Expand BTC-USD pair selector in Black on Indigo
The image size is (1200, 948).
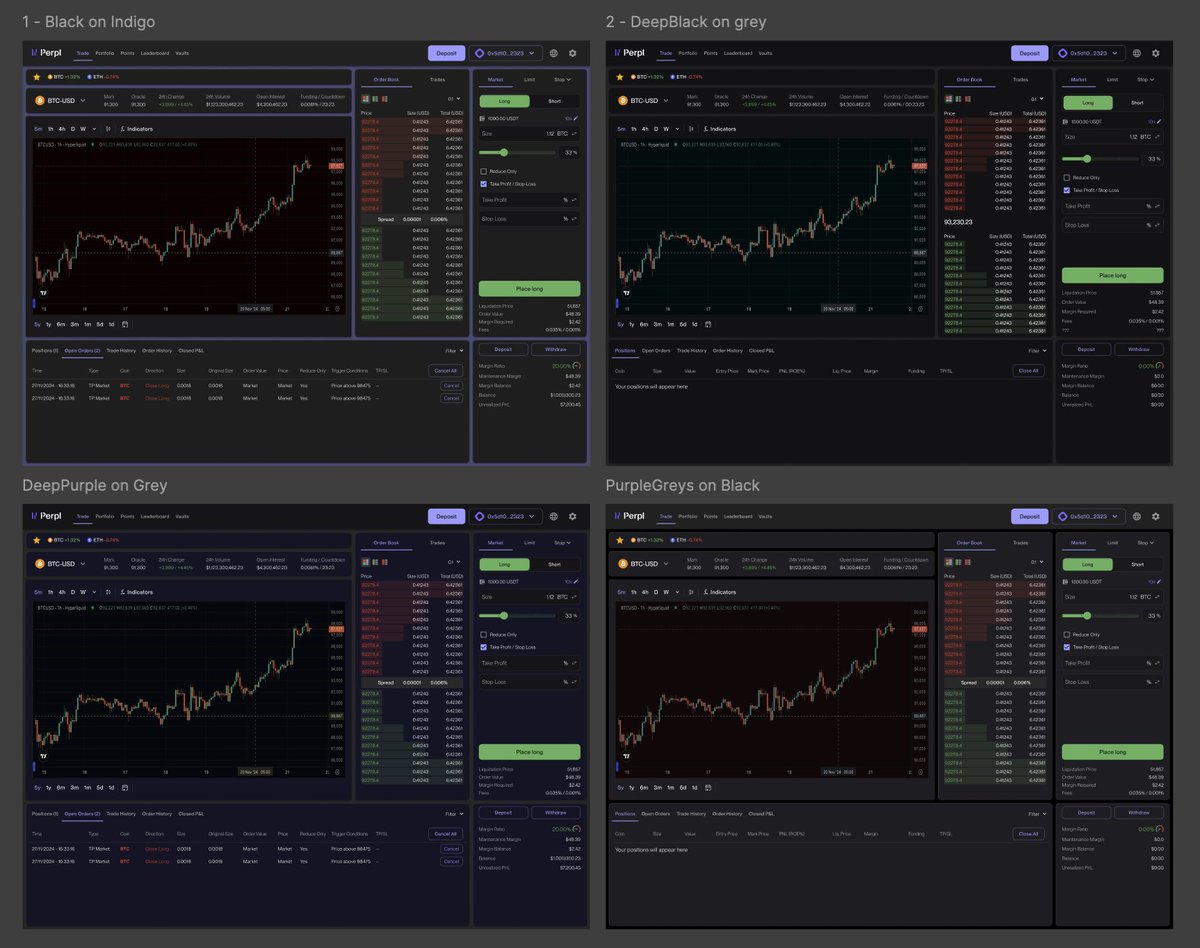pyautogui.click(x=60, y=101)
